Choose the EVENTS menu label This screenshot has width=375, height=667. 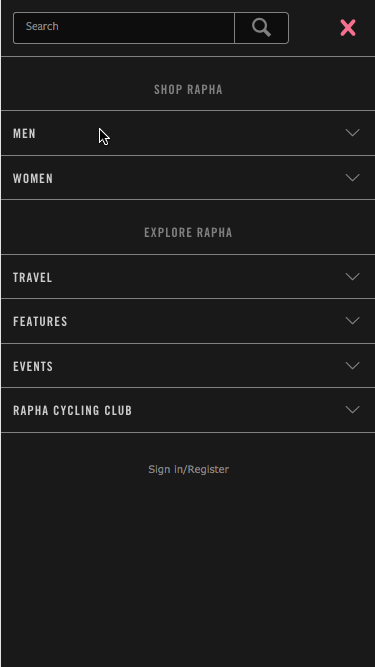[x=33, y=366]
